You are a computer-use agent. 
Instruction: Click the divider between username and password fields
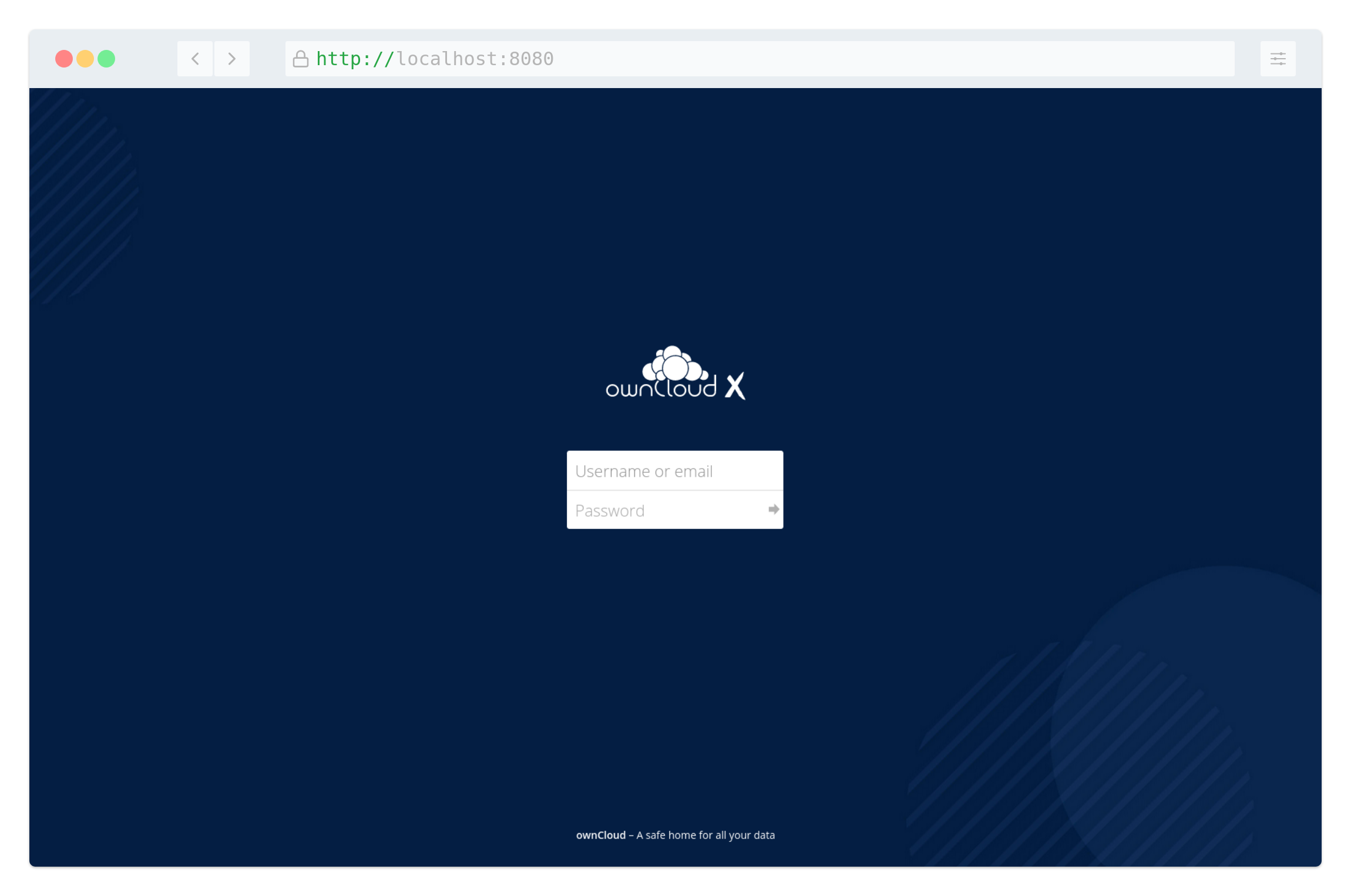(x=674, y=490)
